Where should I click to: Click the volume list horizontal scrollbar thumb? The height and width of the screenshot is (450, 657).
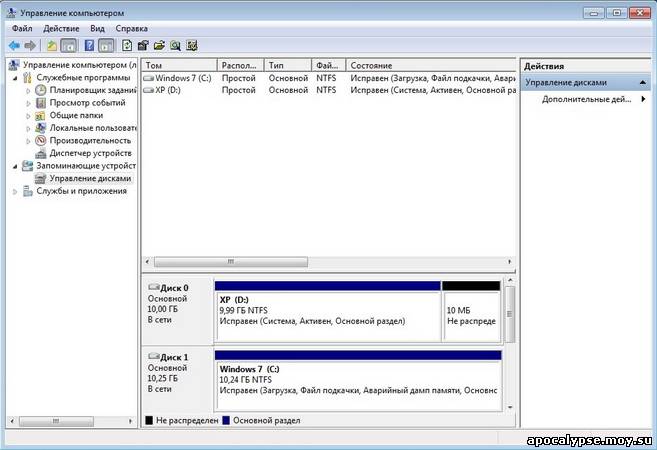point(231,261)
